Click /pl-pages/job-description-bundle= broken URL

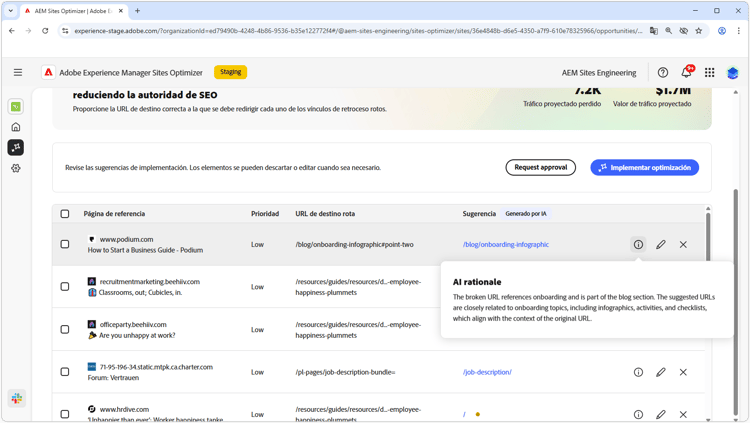[345, 372]
